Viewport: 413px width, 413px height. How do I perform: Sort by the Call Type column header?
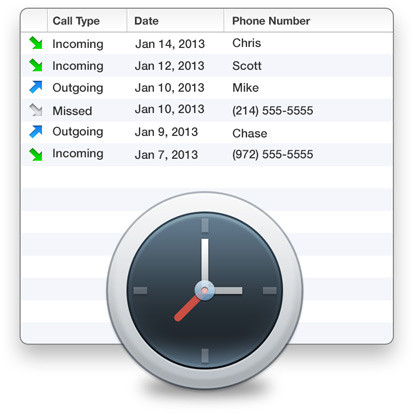coord(76,21)
